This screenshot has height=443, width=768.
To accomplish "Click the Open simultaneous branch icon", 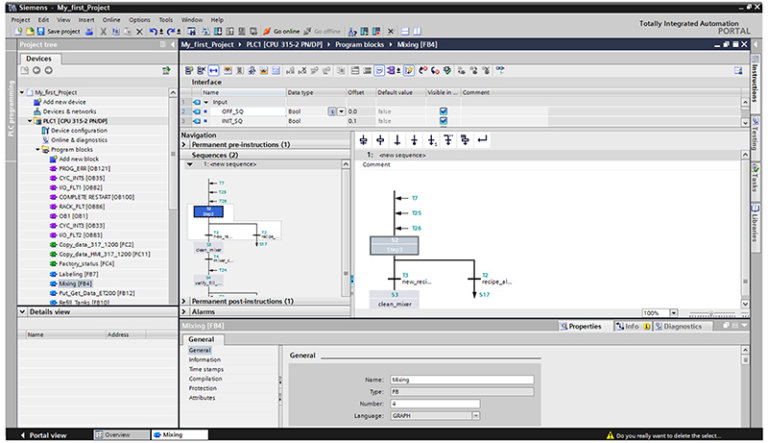I will point(465,141).
